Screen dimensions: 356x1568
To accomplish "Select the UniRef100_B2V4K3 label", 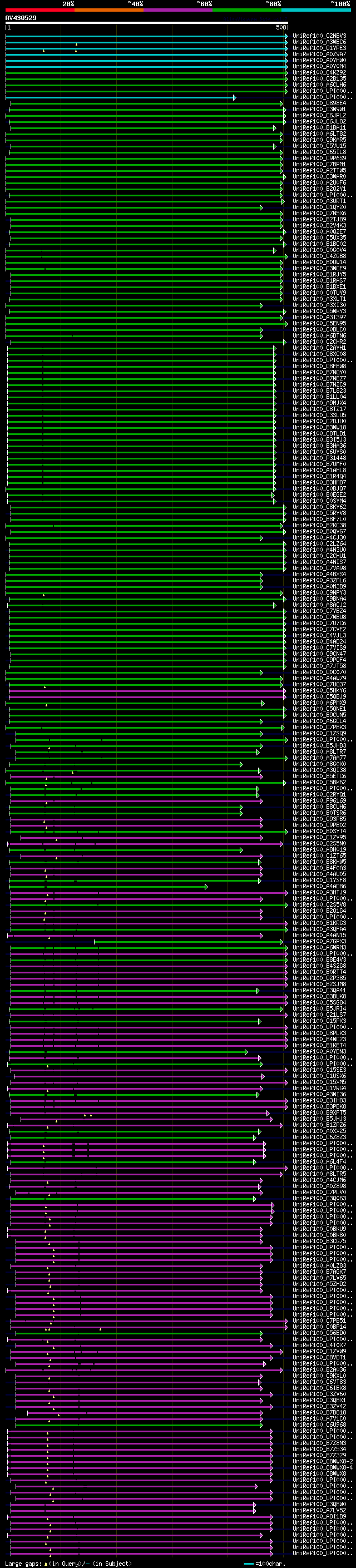I will point(319,225).
